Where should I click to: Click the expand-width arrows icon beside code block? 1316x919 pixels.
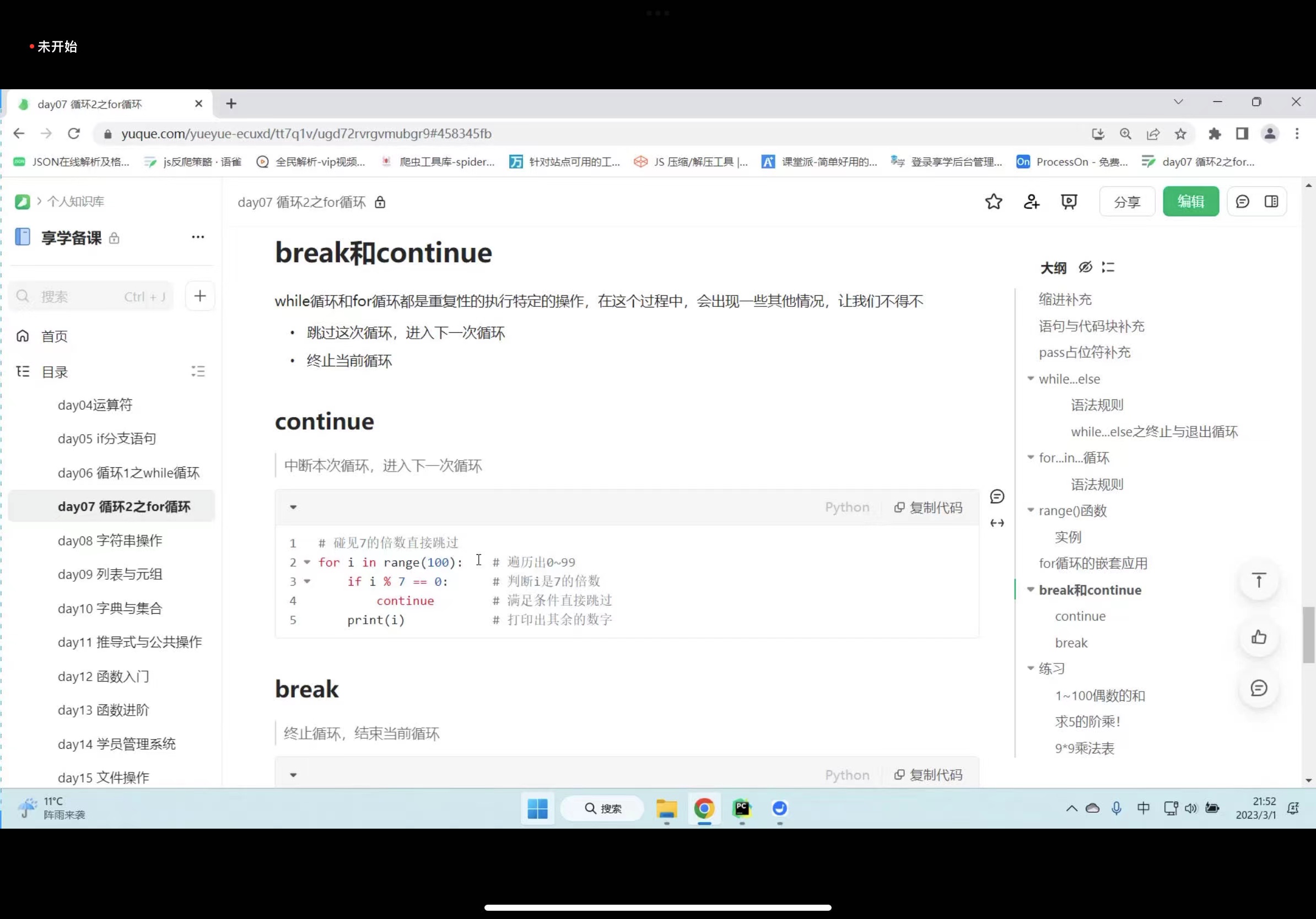point(997,523)
